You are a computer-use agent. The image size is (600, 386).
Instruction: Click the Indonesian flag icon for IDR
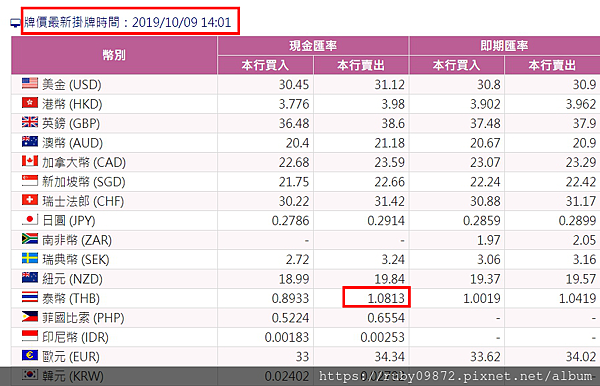coord(30,336)
